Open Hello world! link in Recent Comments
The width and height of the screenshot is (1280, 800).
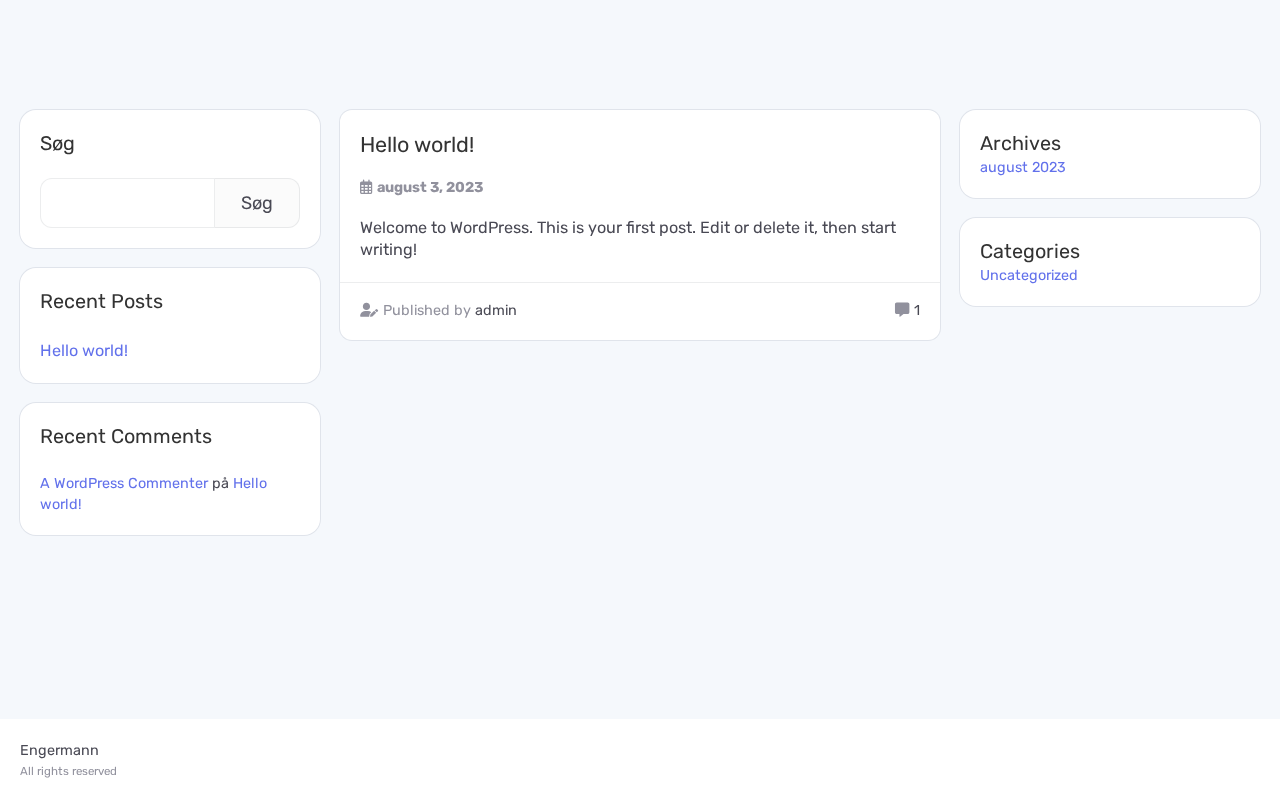tap(249, 484)
